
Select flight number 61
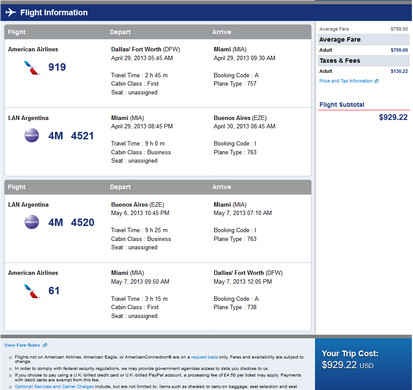[54, 291]
